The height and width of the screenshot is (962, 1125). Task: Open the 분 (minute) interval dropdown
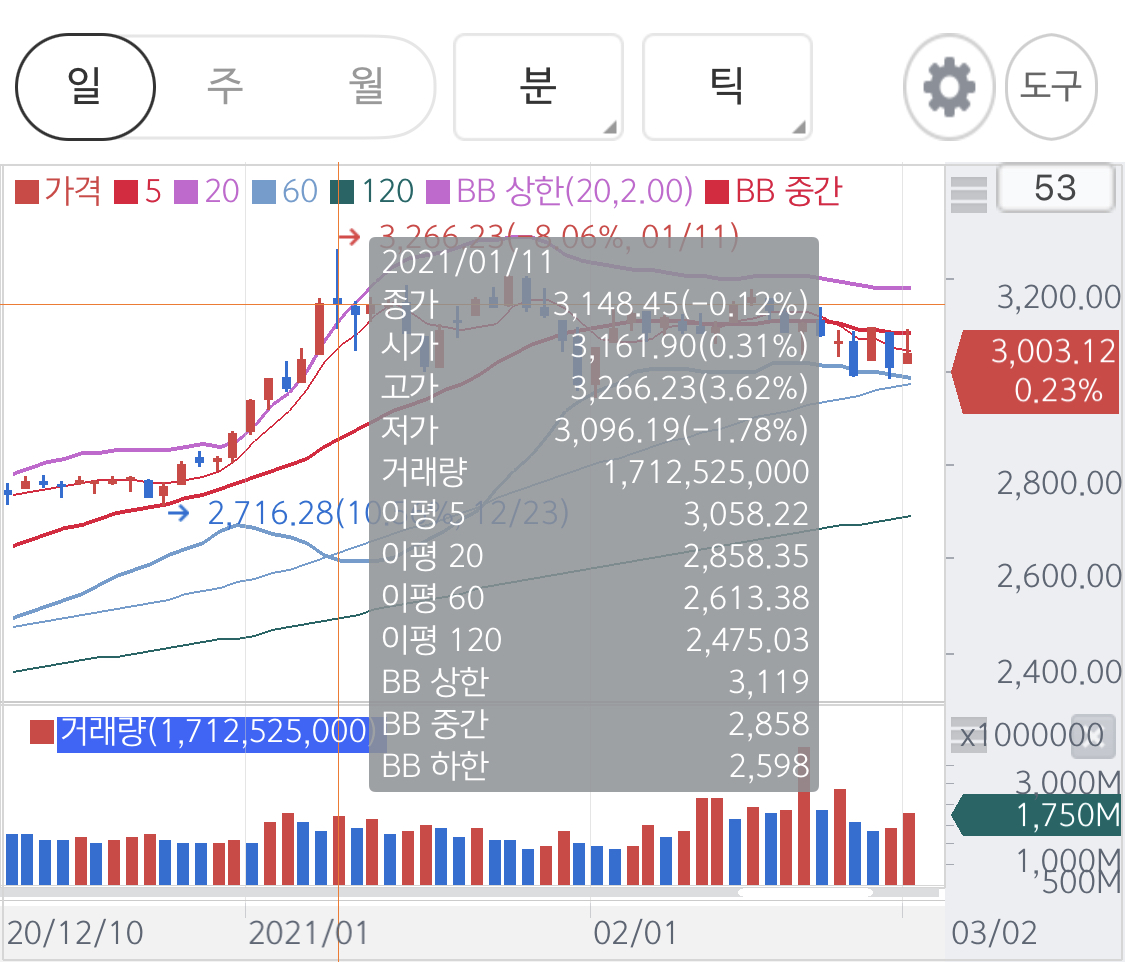538,87
